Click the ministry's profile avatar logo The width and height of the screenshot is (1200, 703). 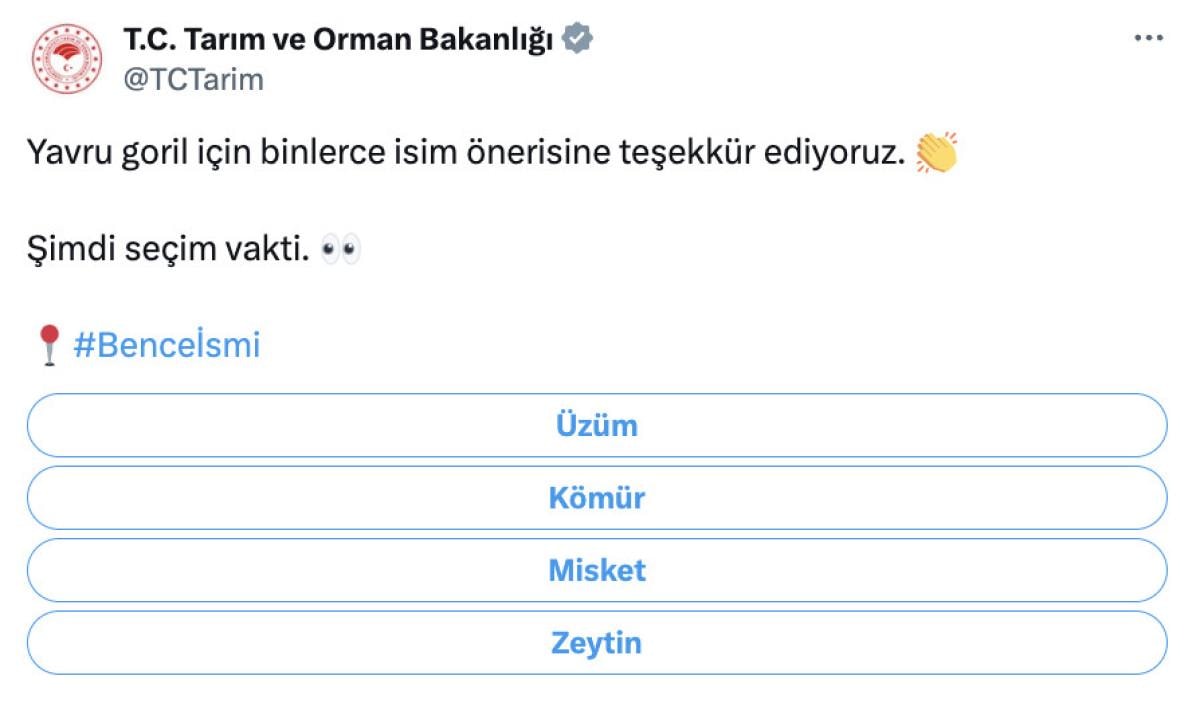[x=66, y=59]
